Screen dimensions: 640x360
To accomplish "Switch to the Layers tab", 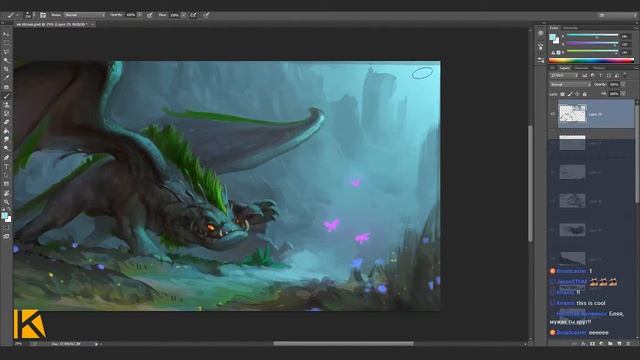I will tap(564, 68).
